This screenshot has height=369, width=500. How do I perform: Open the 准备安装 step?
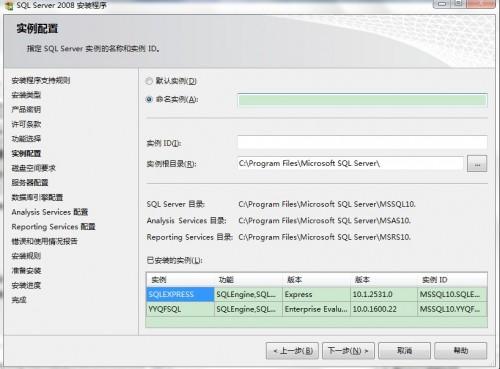(x=26, y=271)
